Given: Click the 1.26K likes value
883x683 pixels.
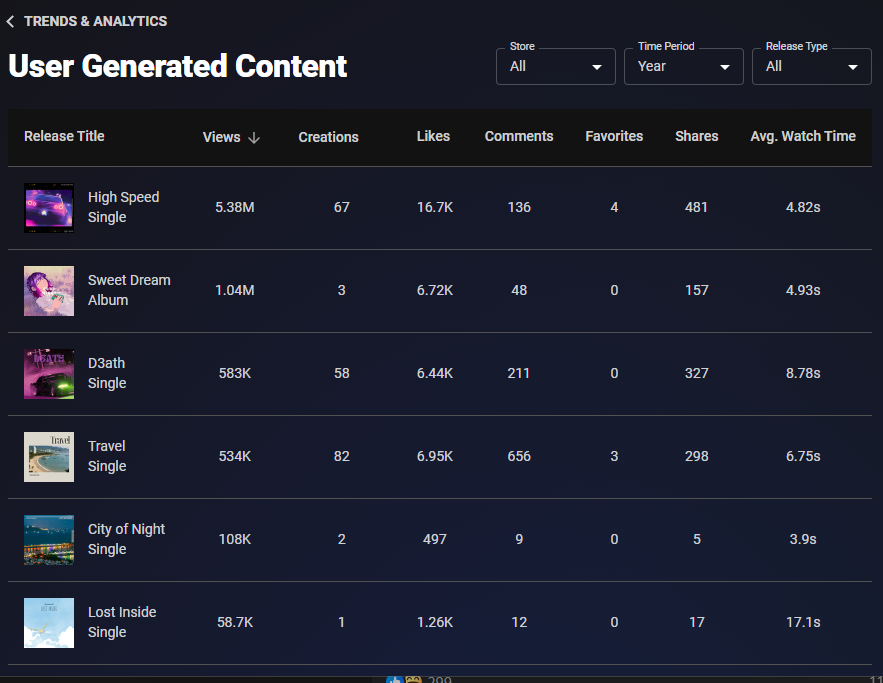Looking at the screenshot, I should pyautogui.click(x=435, y=622).
